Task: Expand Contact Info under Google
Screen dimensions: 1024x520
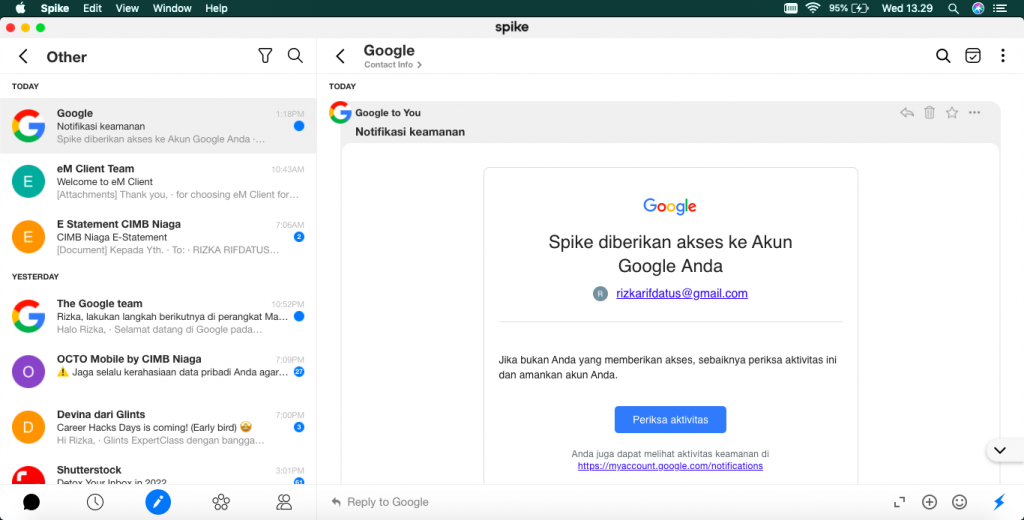Action: coord(392,65)
